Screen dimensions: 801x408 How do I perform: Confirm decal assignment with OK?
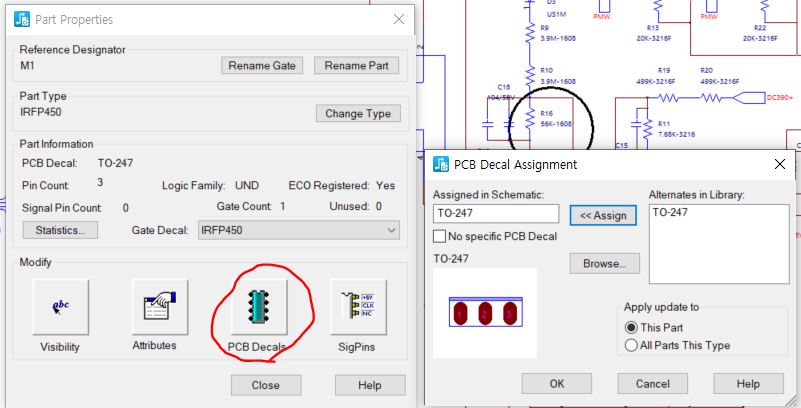(x=557, y=384)
